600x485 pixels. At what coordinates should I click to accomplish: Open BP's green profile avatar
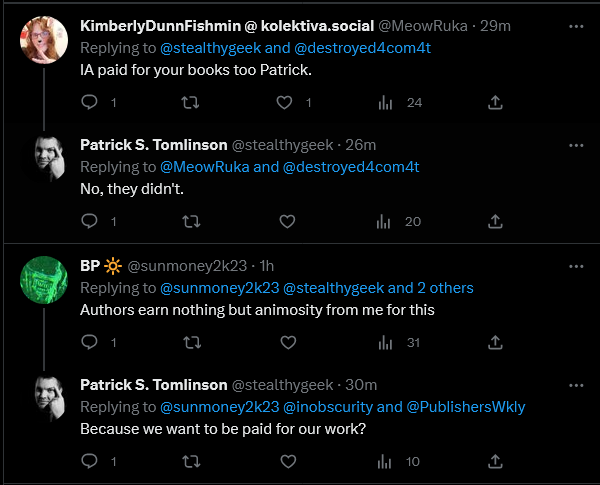(44, 280)
